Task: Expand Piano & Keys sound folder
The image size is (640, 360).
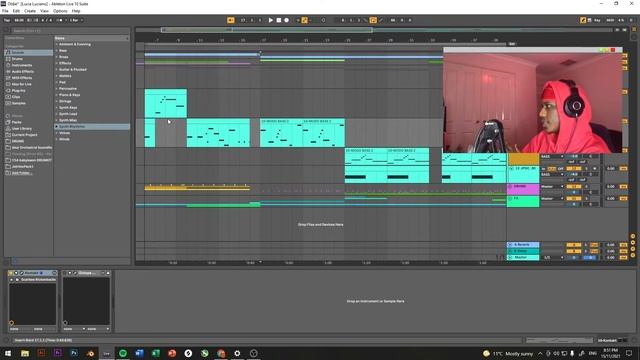Action: click(x=57, y=95)
